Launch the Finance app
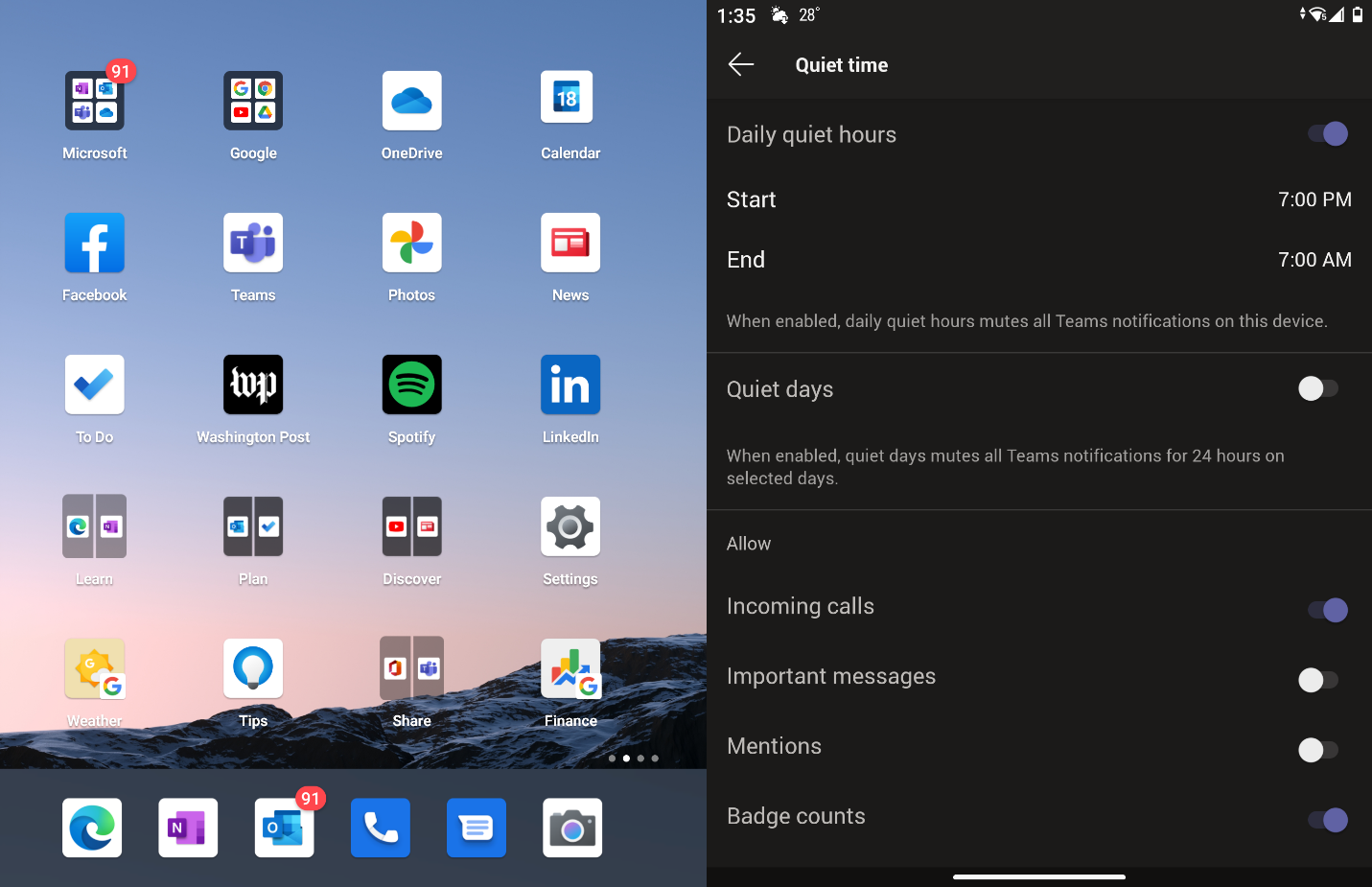Image resolution: width=1372 pixels, height=887 pixels. pyautogui.click(x=570, y=668)
